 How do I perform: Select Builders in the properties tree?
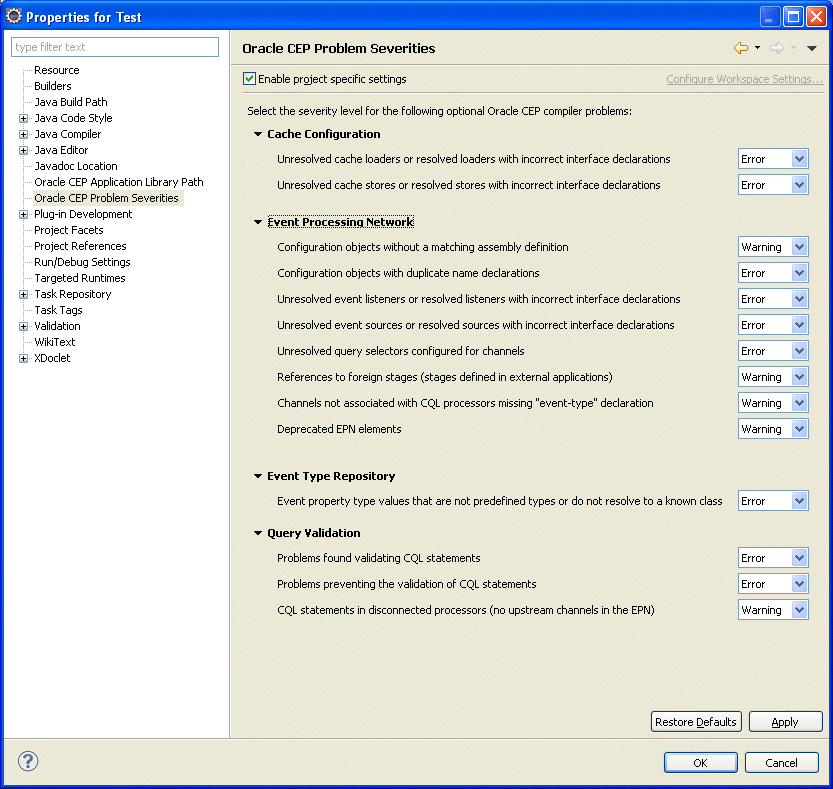click(x=53, y=86)
